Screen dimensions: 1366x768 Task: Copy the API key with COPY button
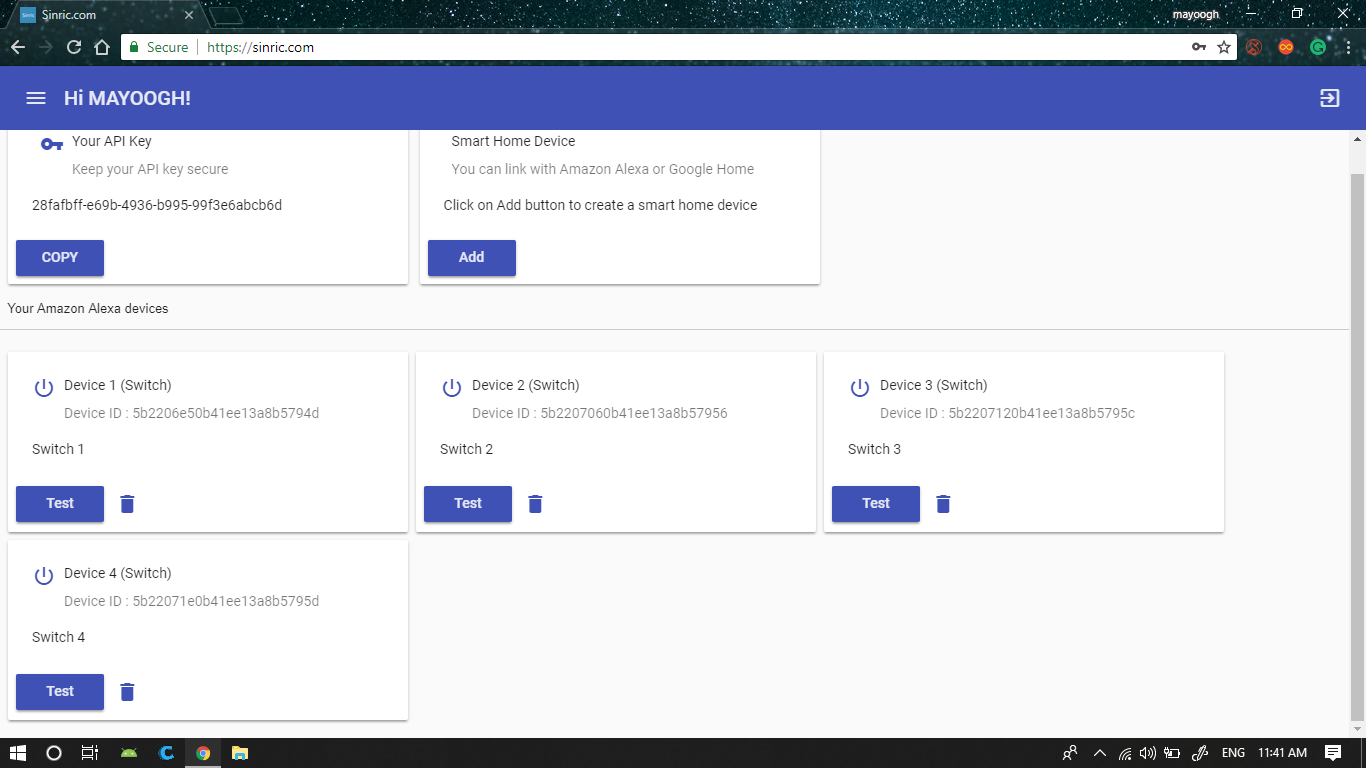tap(60, 258)
